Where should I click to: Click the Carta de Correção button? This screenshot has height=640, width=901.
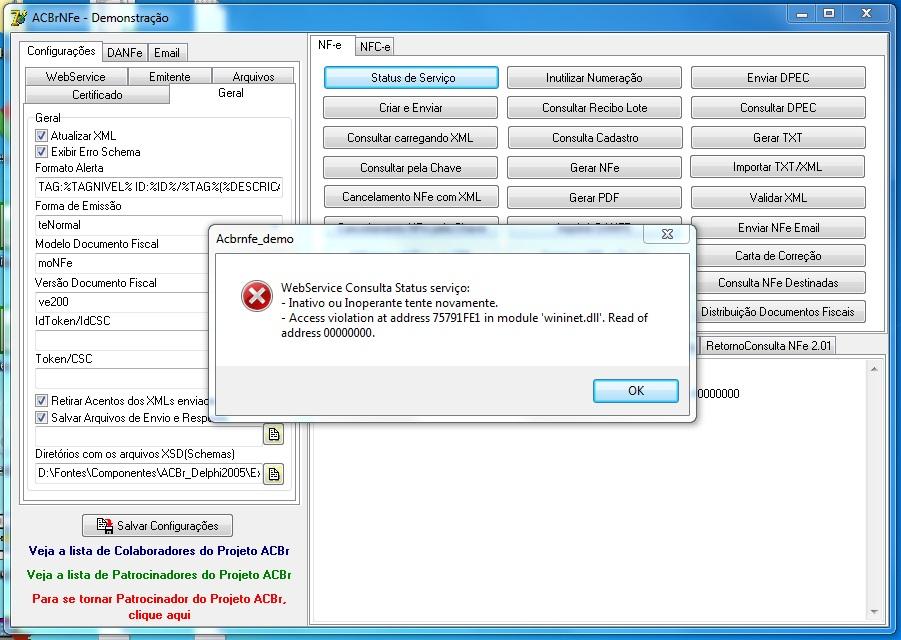780,256
